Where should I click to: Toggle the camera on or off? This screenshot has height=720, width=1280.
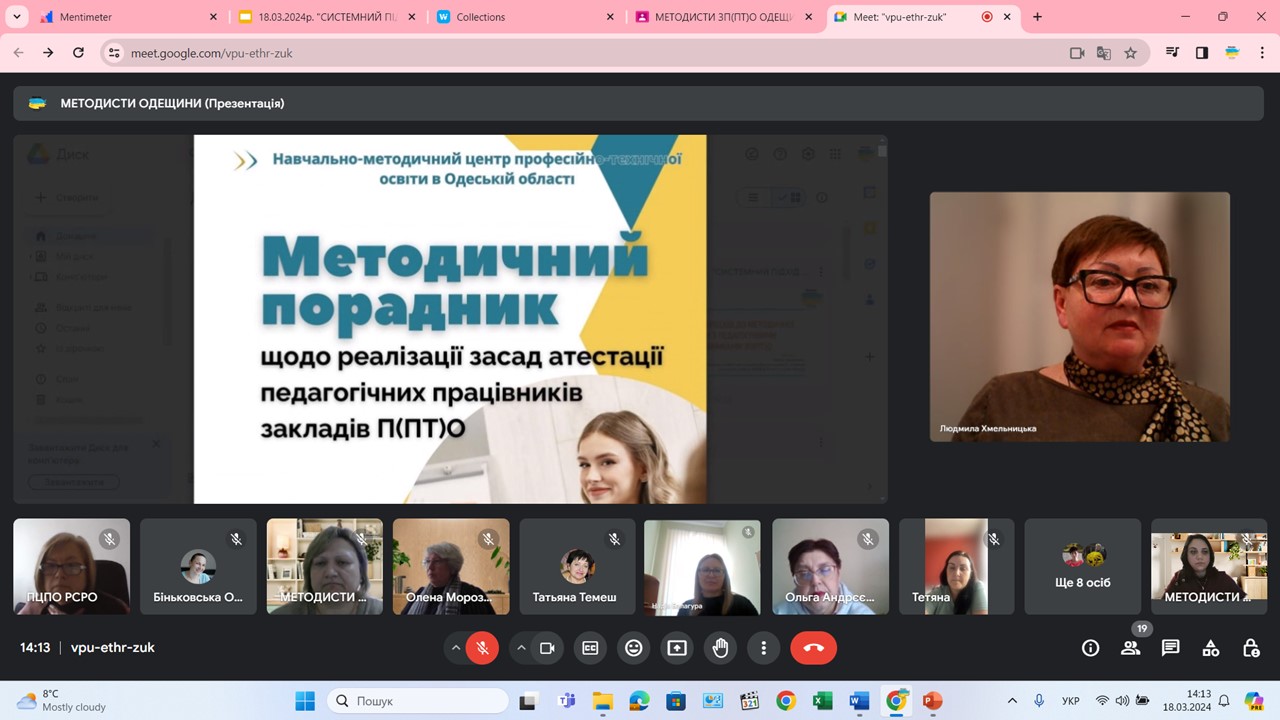tap(547, 648)
